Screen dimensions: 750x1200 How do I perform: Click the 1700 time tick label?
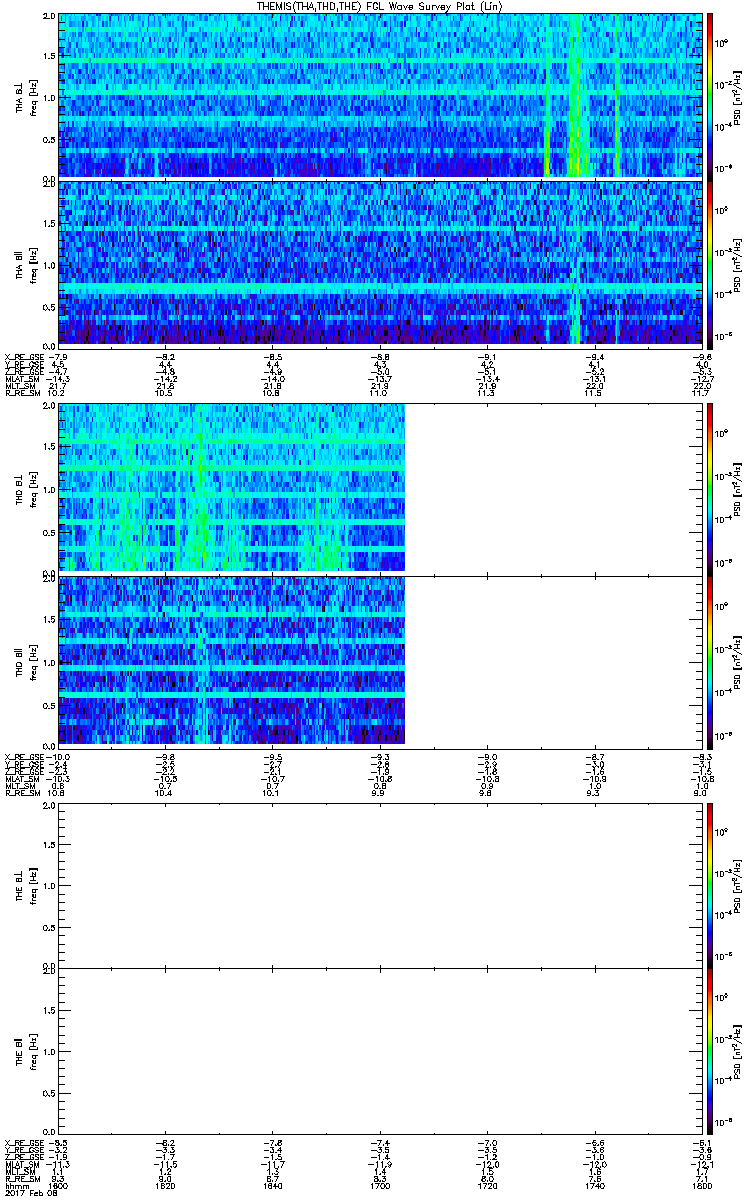pyautogui.click(x=379, y=1187)
